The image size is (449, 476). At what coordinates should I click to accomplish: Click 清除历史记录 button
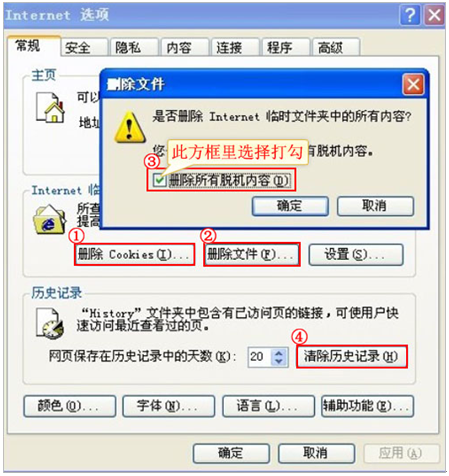click(x=351, y=357)
